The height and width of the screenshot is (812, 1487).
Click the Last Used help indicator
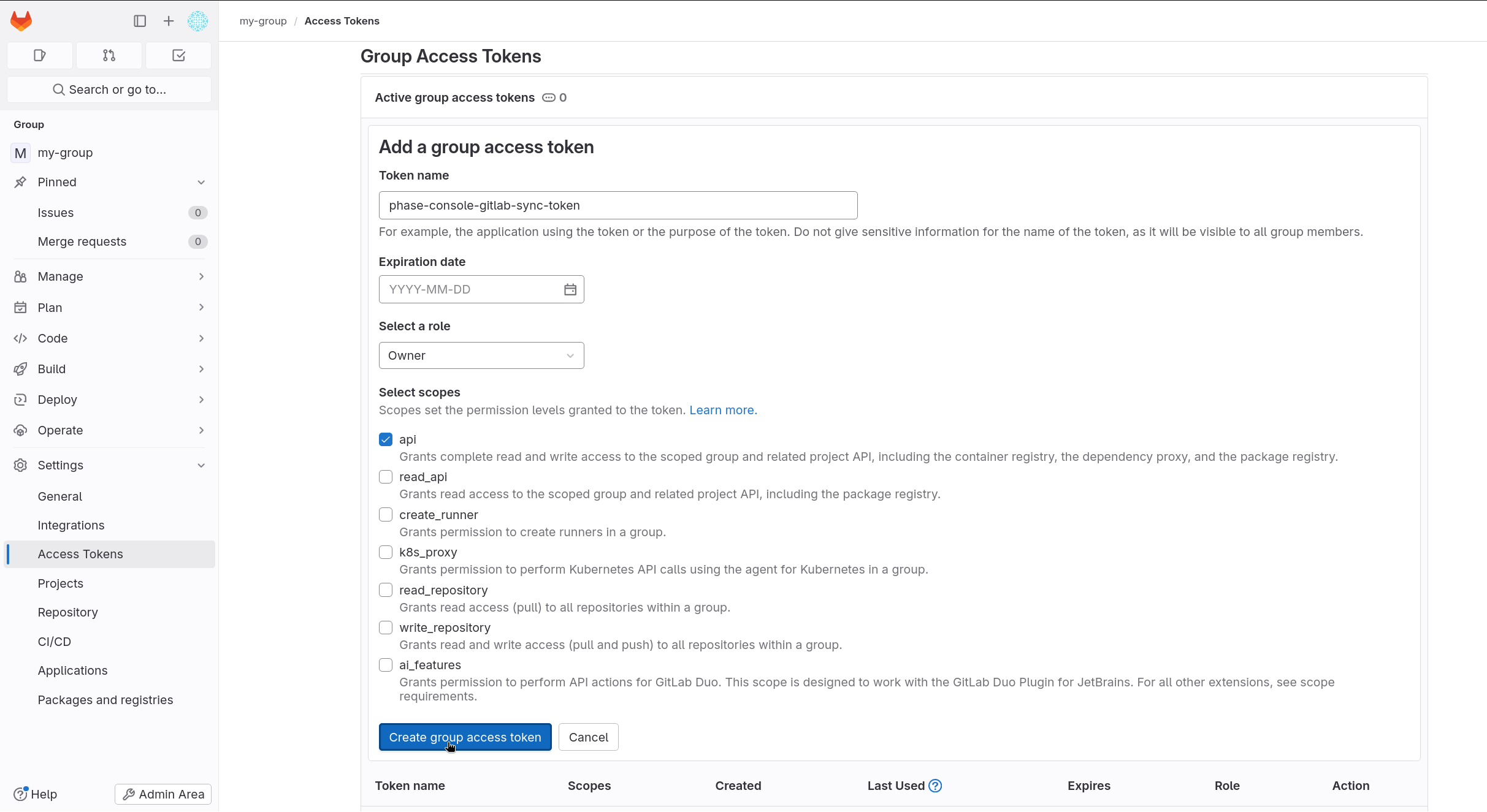935,785
